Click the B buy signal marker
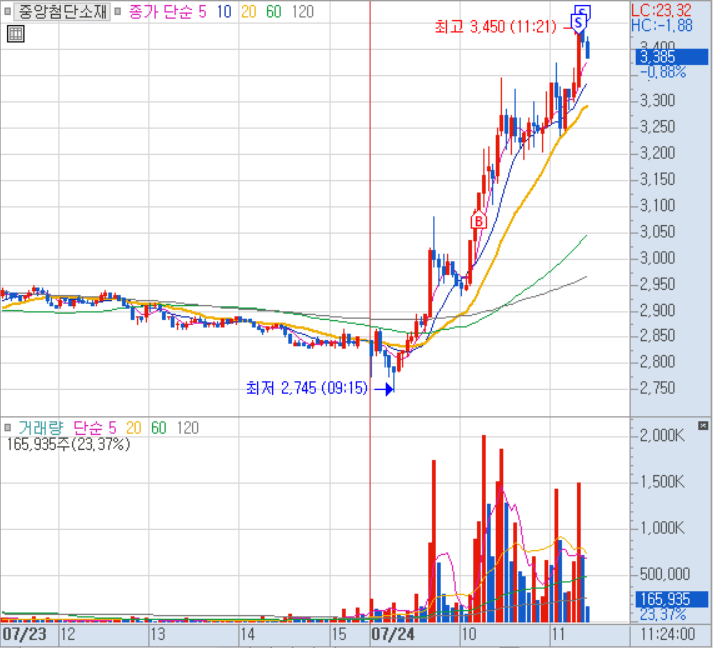This screenshot has width=713, height=648. [478, 220]
